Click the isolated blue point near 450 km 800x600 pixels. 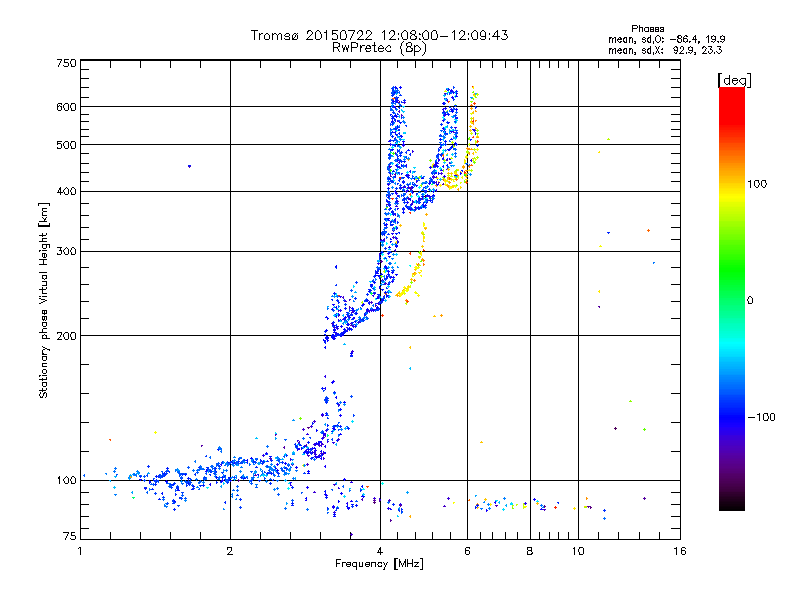click(189, 166)
